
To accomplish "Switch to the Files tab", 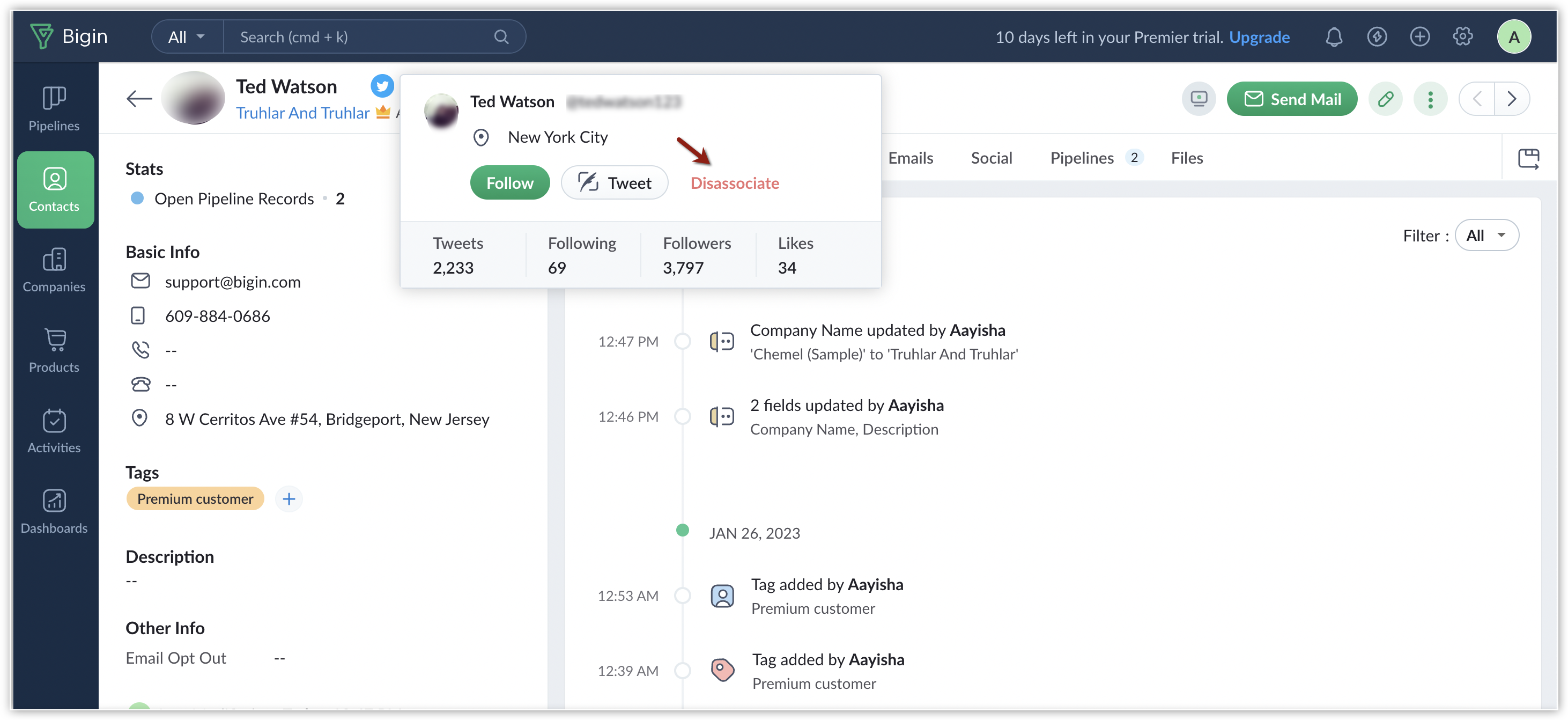I will click(x=1186, y=158).
